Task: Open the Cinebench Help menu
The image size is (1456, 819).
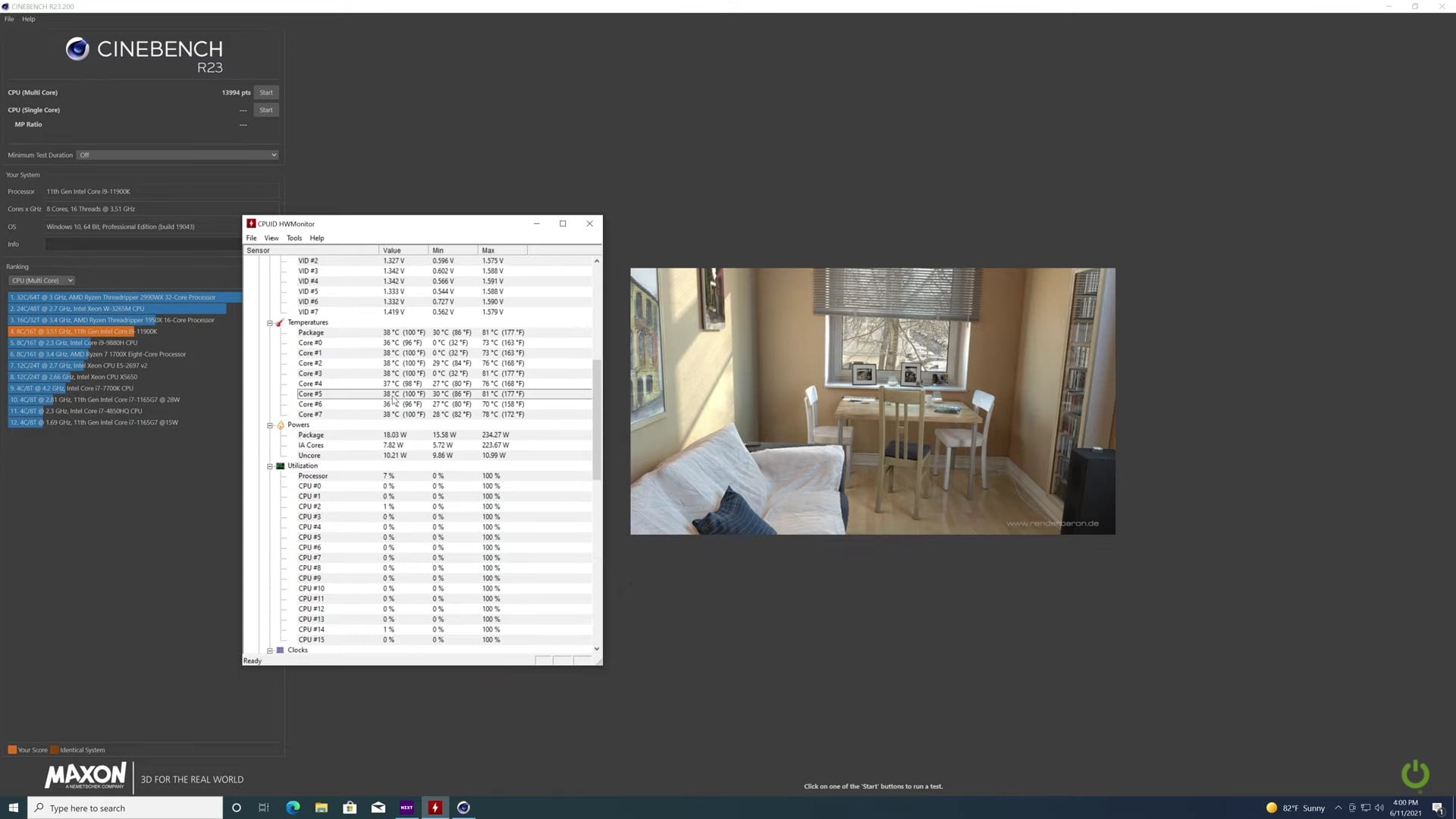Action: tap(28, 19)
